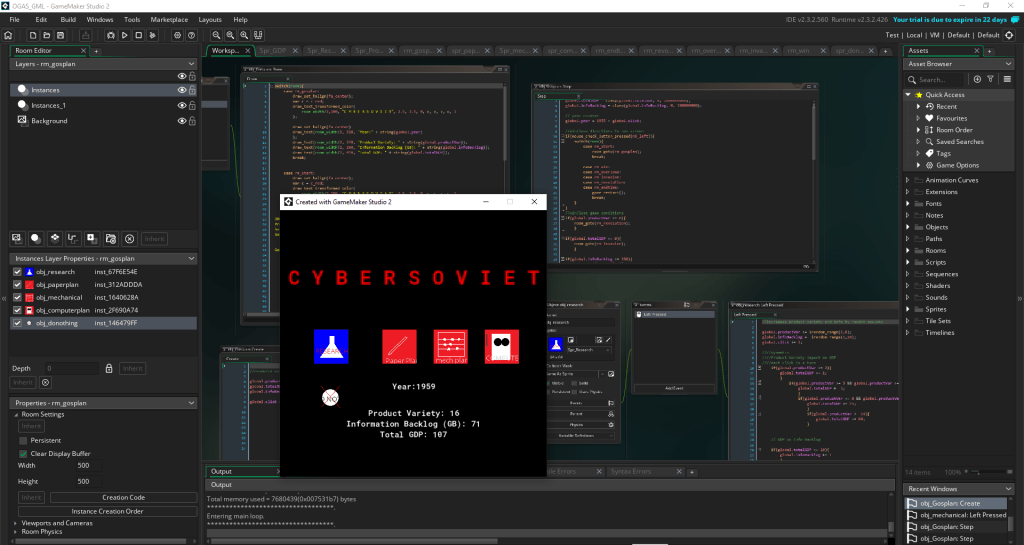Expand the Sprites folder in Assets
The height and width of the screenshot is (545, 1024).
[908, 309]
